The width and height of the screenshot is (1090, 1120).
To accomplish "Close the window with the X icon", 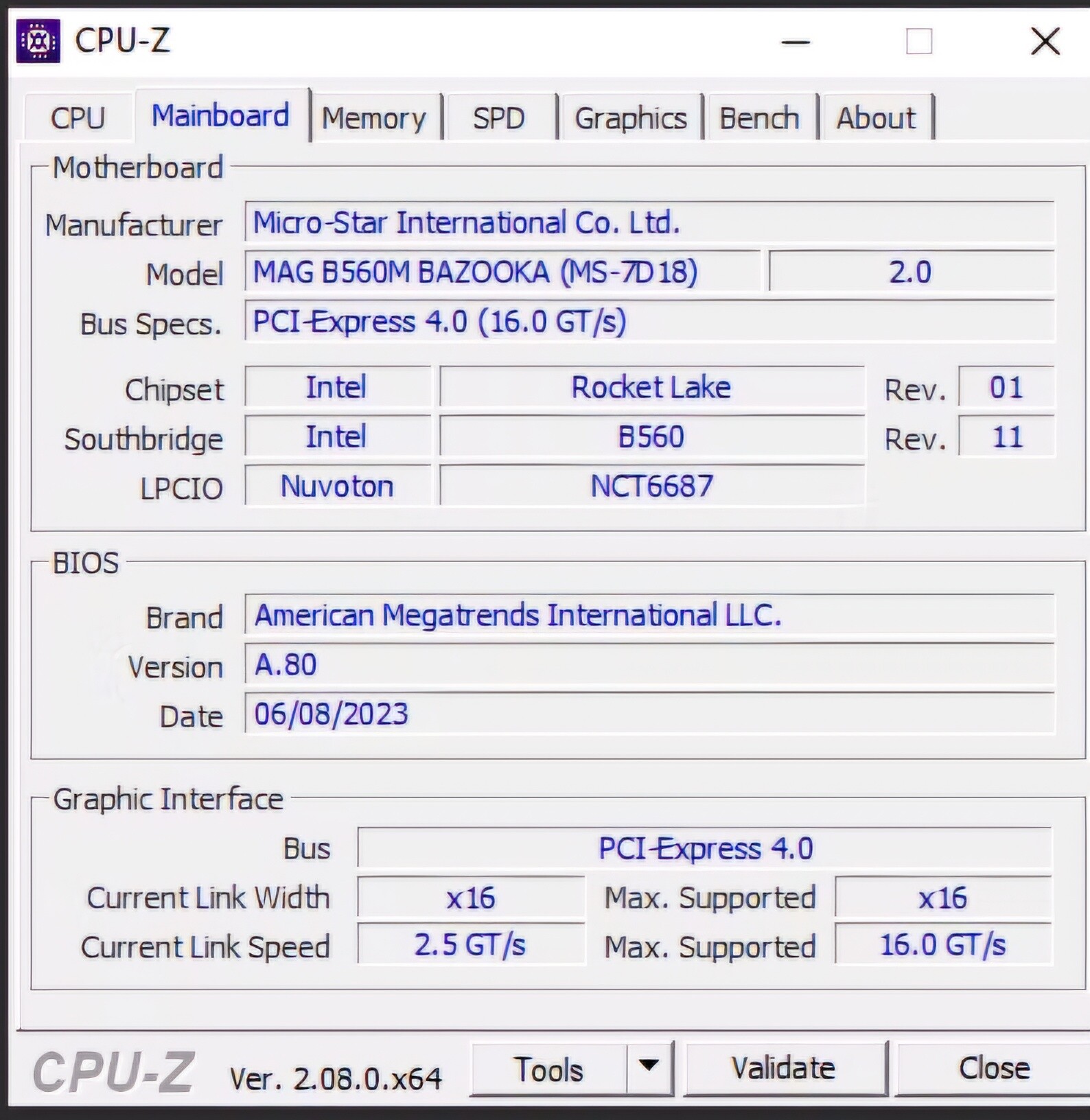I will [1045, 41].
